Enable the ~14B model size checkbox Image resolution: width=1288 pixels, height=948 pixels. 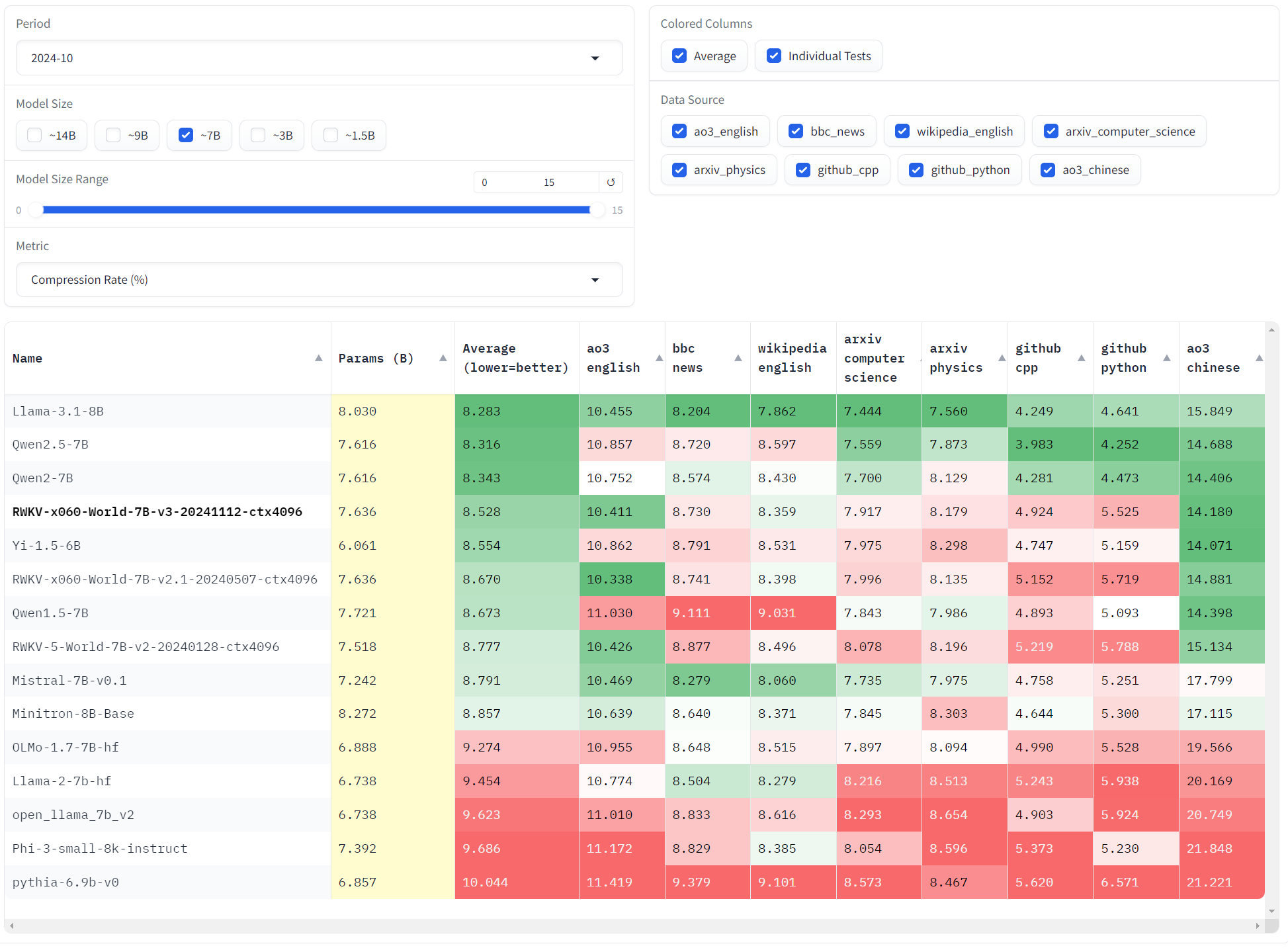[x=34, y=136]
